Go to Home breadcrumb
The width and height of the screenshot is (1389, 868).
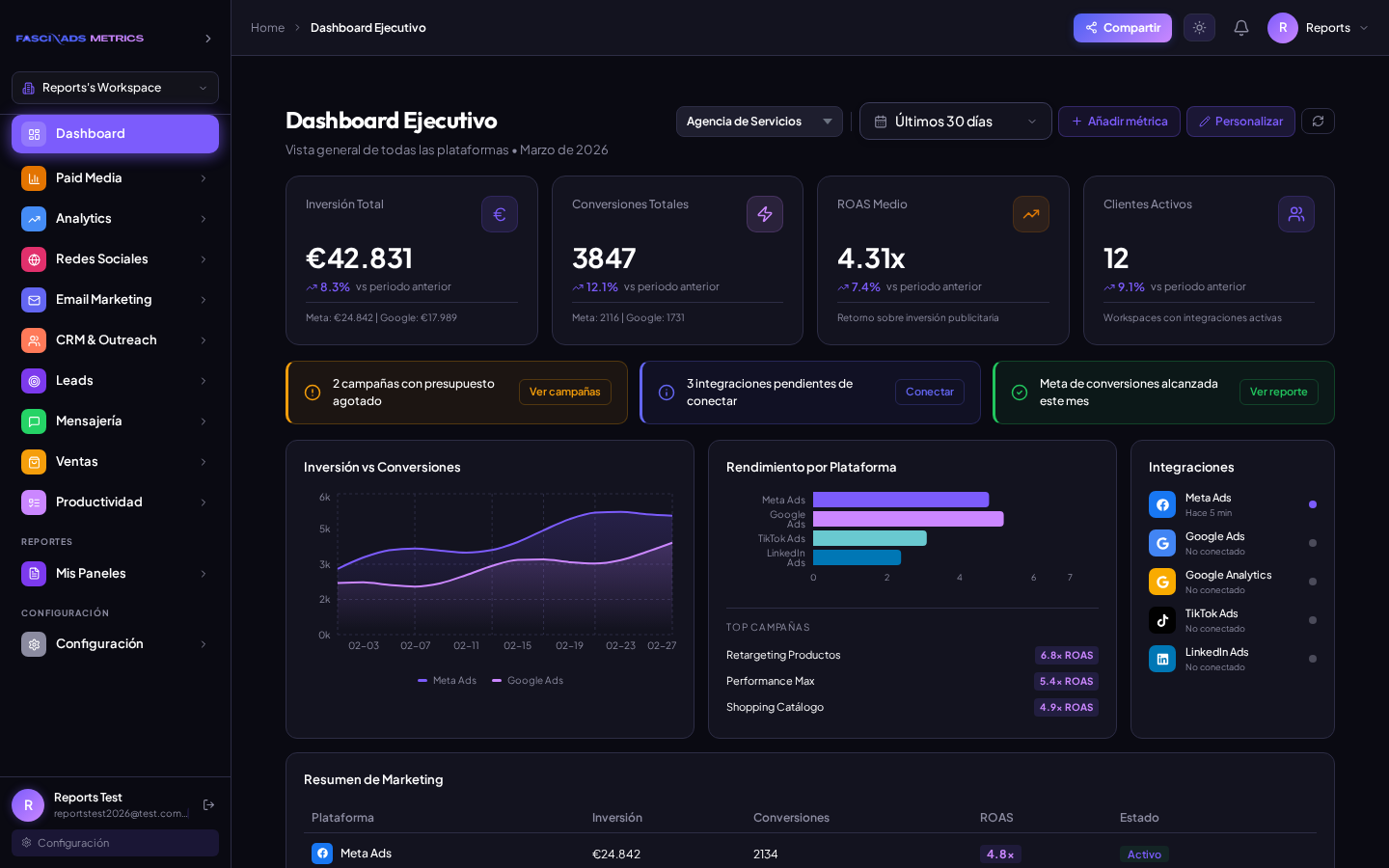267,28
